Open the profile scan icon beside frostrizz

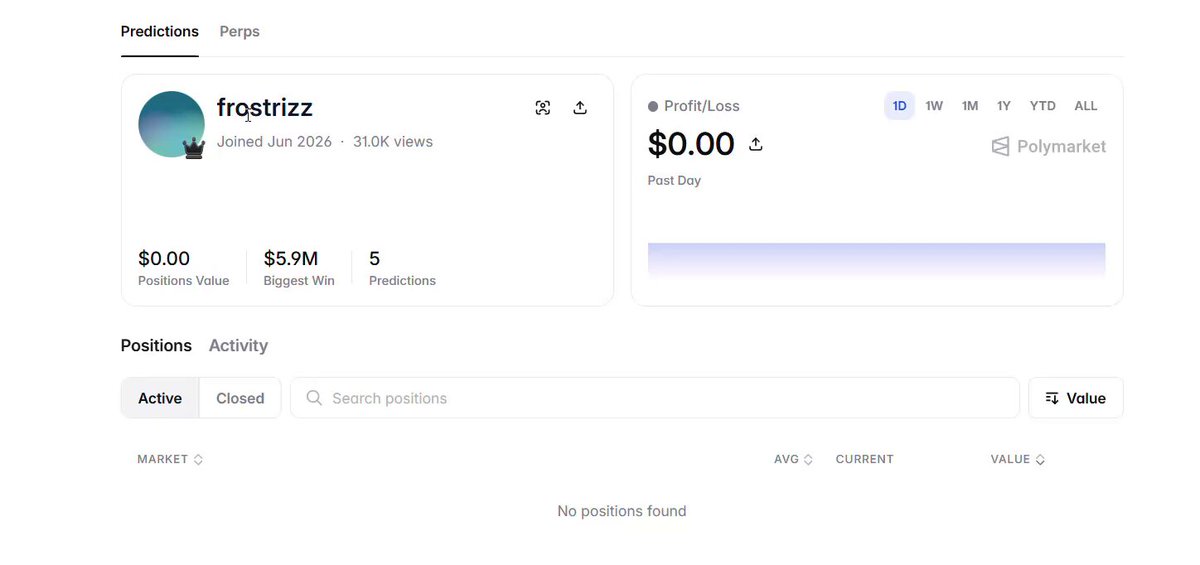pos(543,108)
